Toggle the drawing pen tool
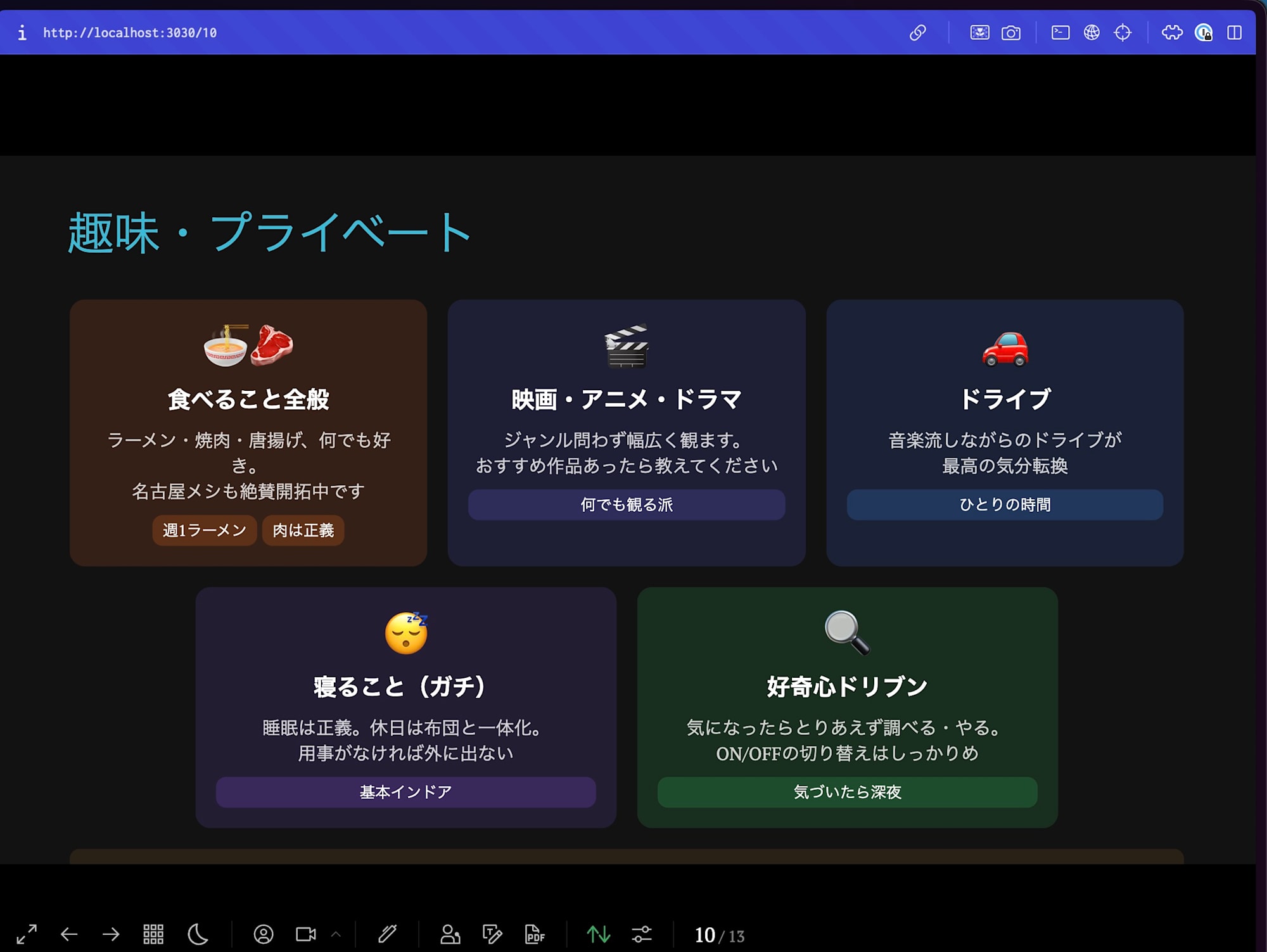 click(x=387, y=934)
